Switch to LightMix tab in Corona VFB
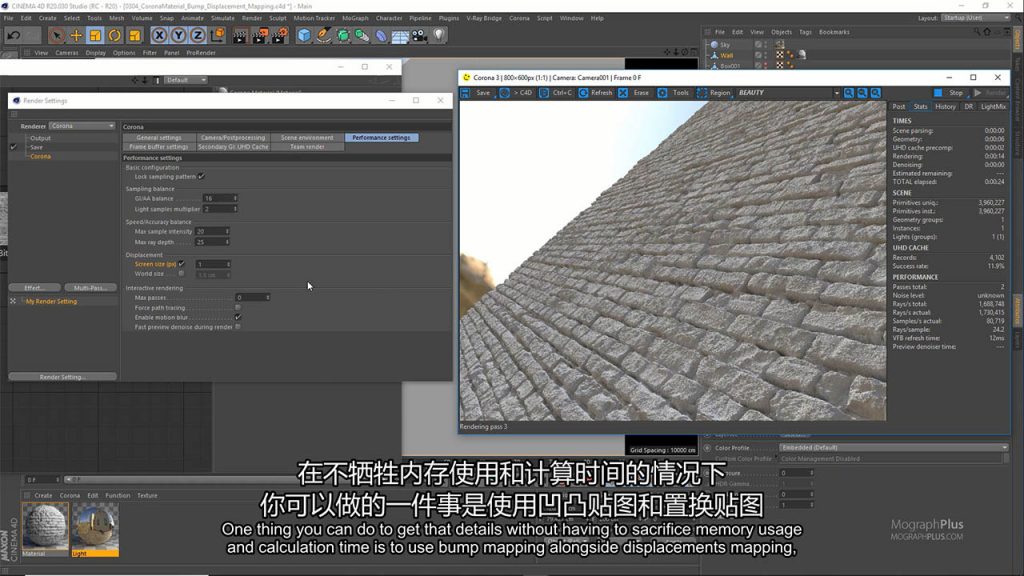 point(993,106)
